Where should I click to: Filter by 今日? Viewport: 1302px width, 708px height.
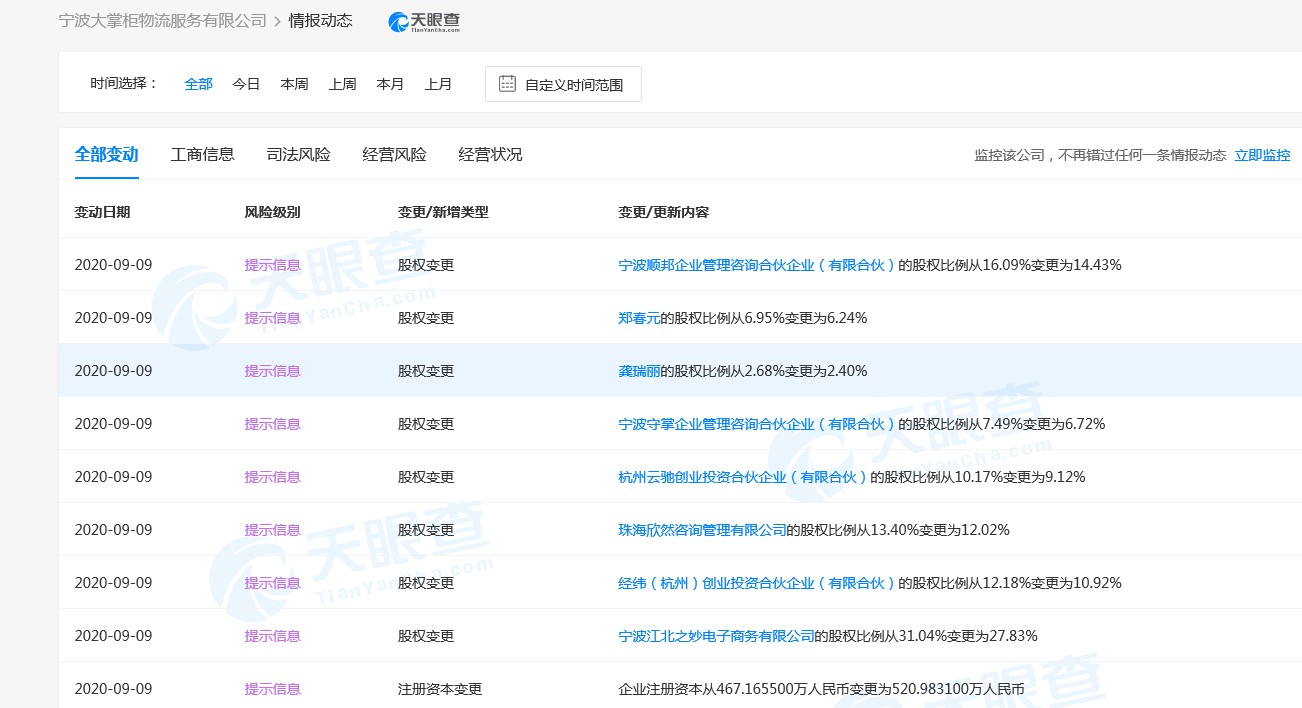(246, 84)
